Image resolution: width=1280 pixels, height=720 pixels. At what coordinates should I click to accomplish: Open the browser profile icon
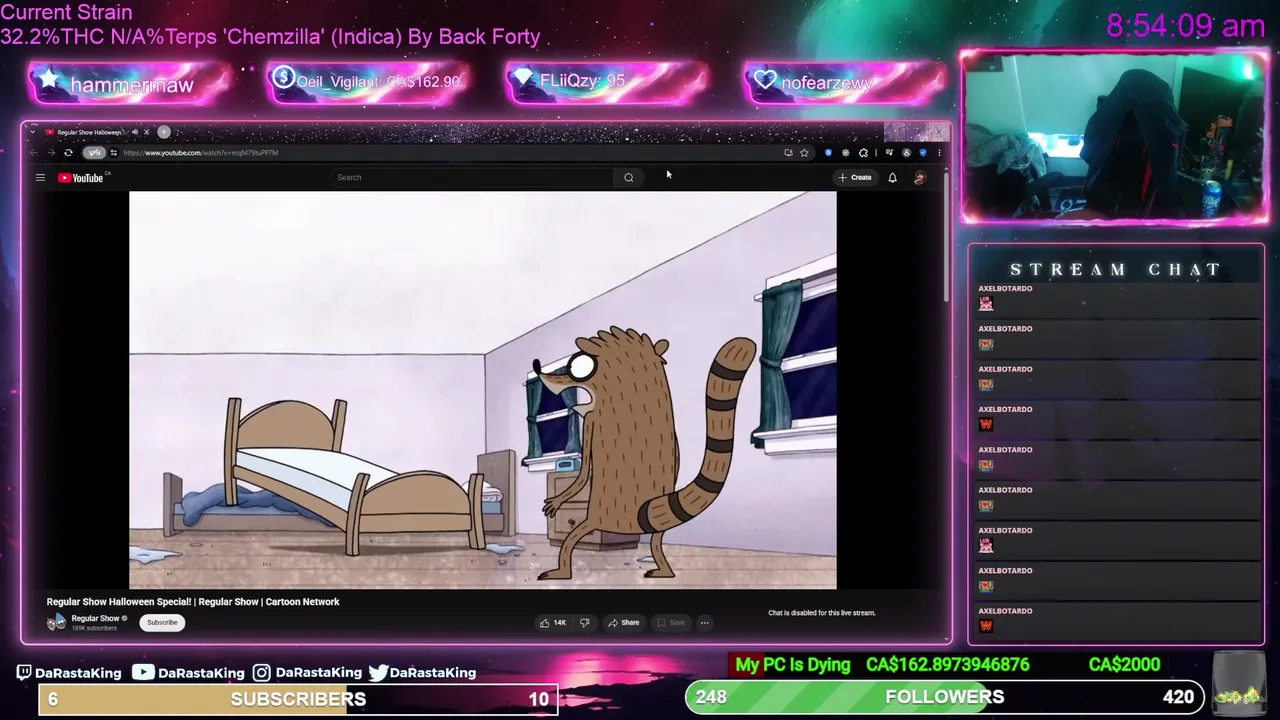[906, 153]
